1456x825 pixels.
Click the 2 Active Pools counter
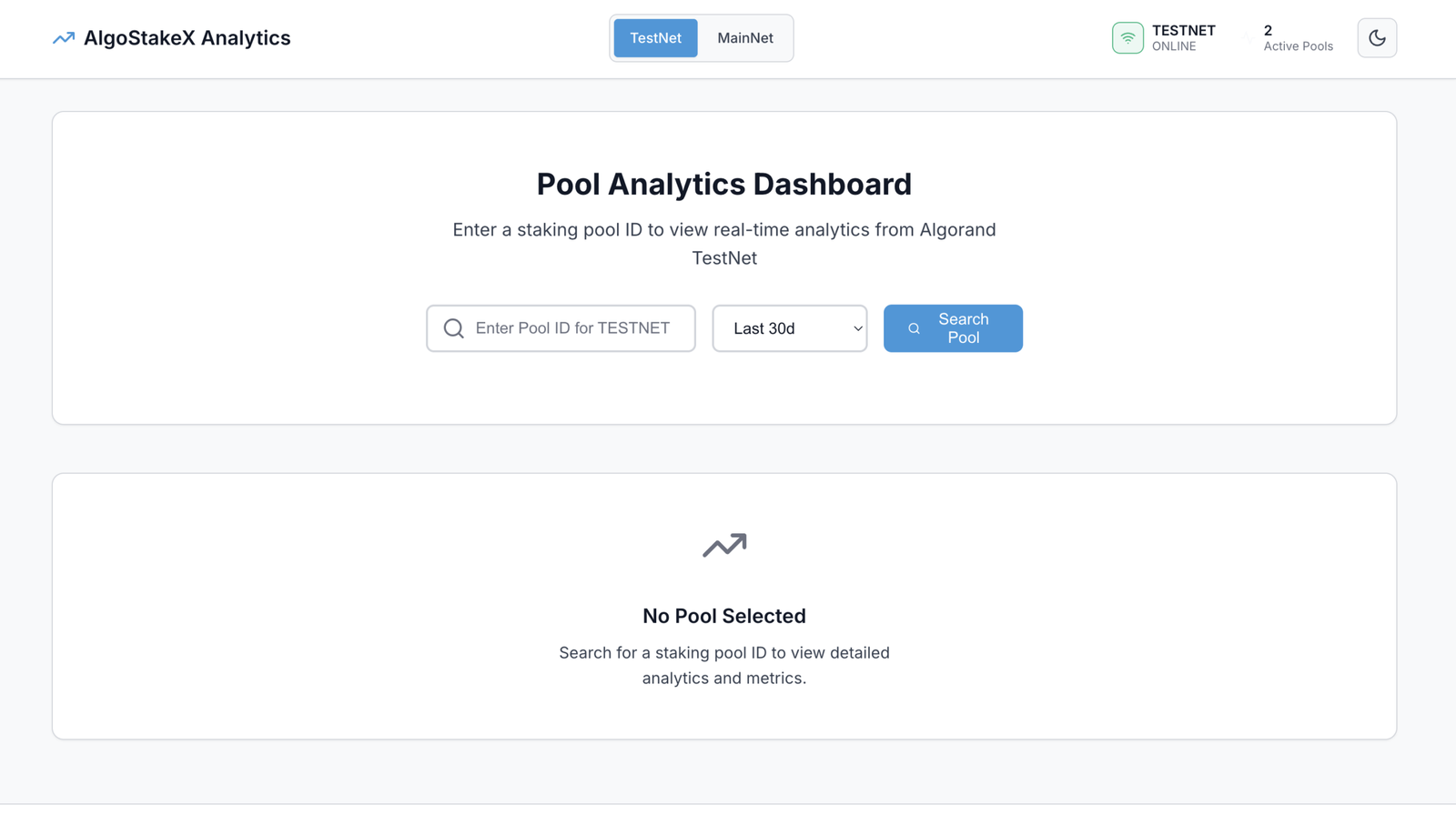pyautogui.click(x=1297, y=38)
